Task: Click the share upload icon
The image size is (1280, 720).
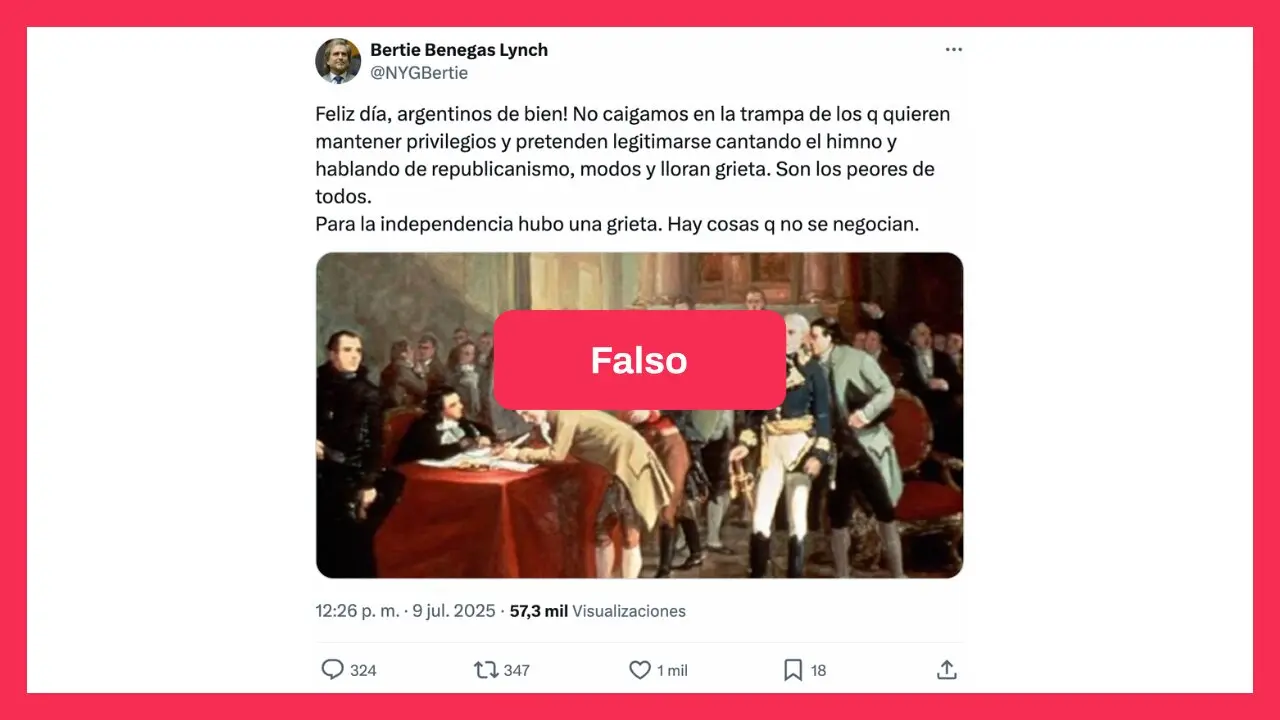Action: [947, 670]
